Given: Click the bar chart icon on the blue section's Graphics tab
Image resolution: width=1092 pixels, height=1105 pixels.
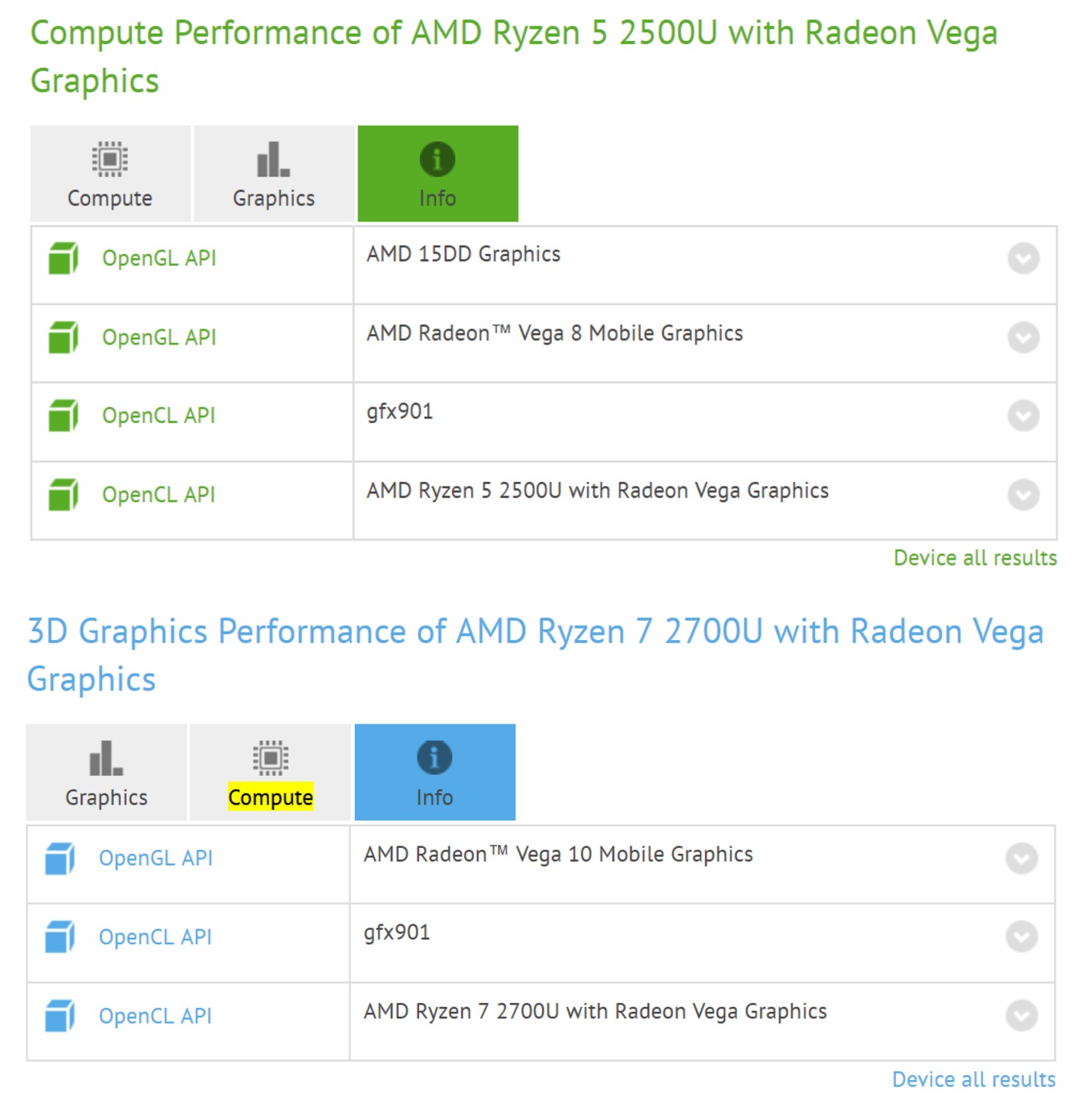Looking at the screenshot, I should pyautogui.click(x=106, y=758).
